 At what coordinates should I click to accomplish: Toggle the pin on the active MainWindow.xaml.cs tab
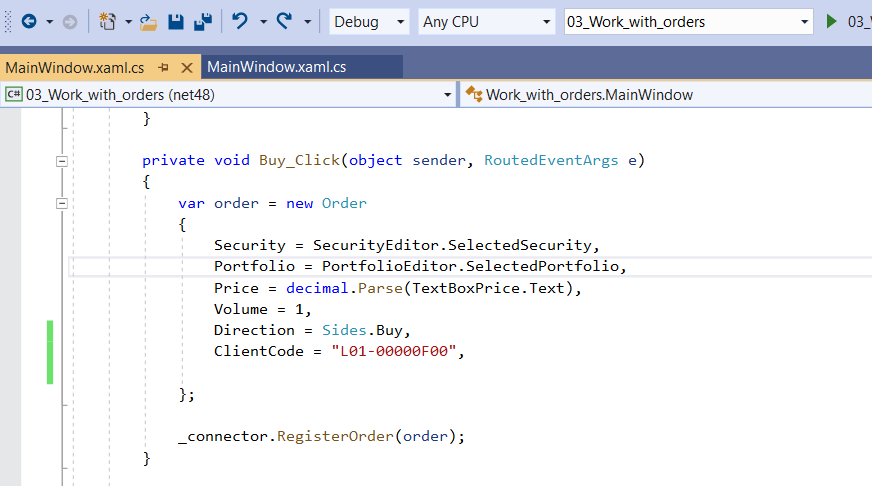163,68
